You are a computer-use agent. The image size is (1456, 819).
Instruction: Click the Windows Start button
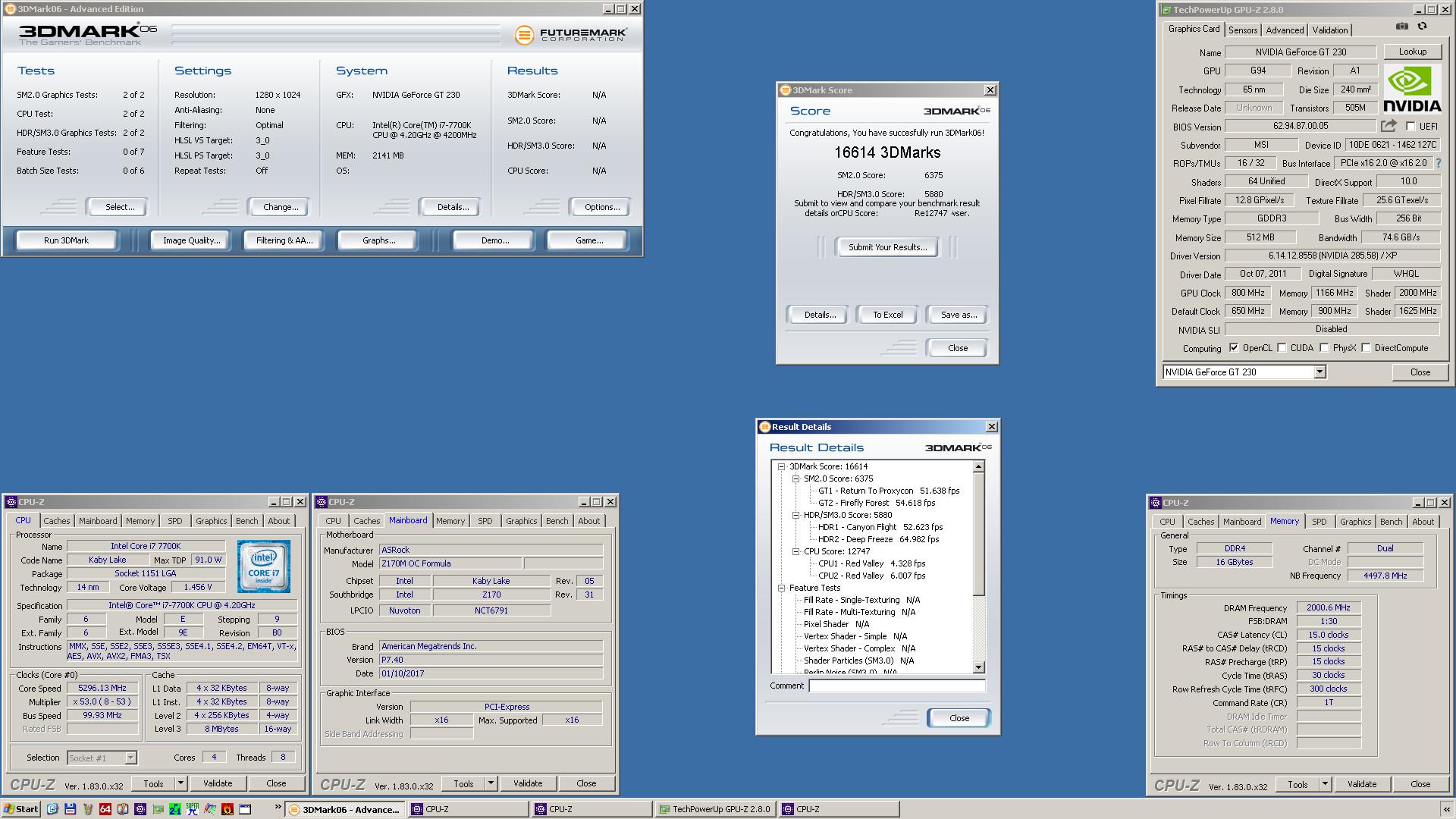click(21, 809)
